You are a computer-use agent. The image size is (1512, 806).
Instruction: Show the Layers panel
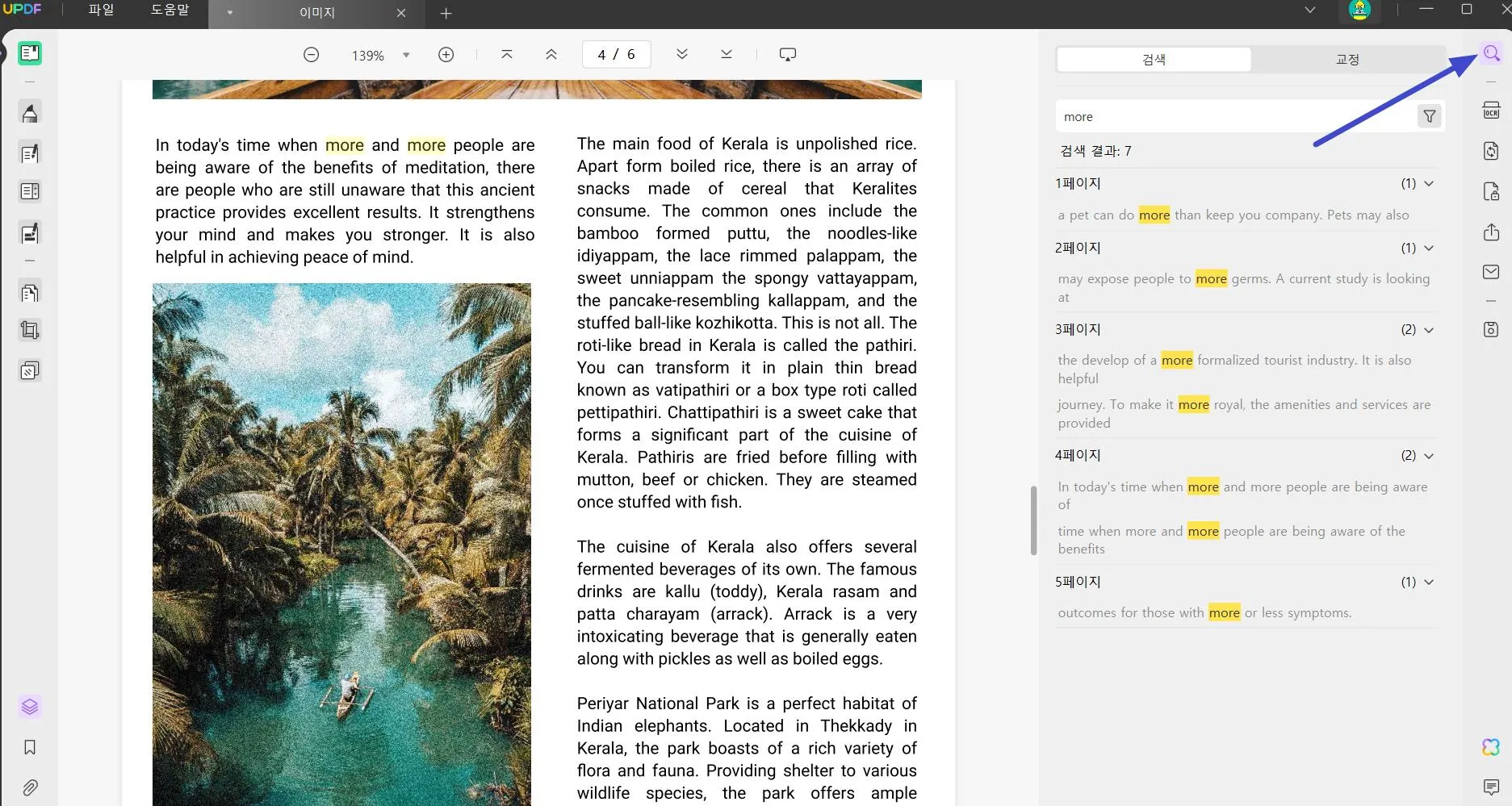pos(30,707)
